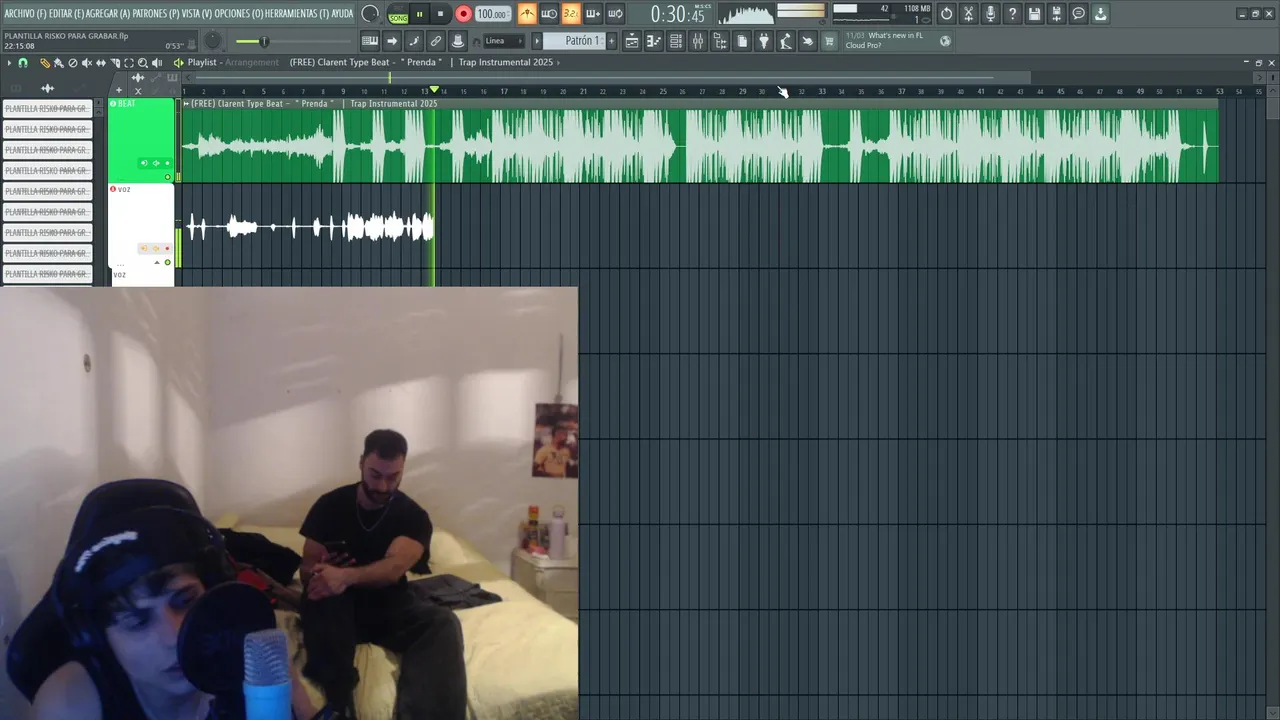The width and height of the screenshot is (1280, 720).
Task: Open the global snap dropdown showing Línea
Action: (504, 41)
